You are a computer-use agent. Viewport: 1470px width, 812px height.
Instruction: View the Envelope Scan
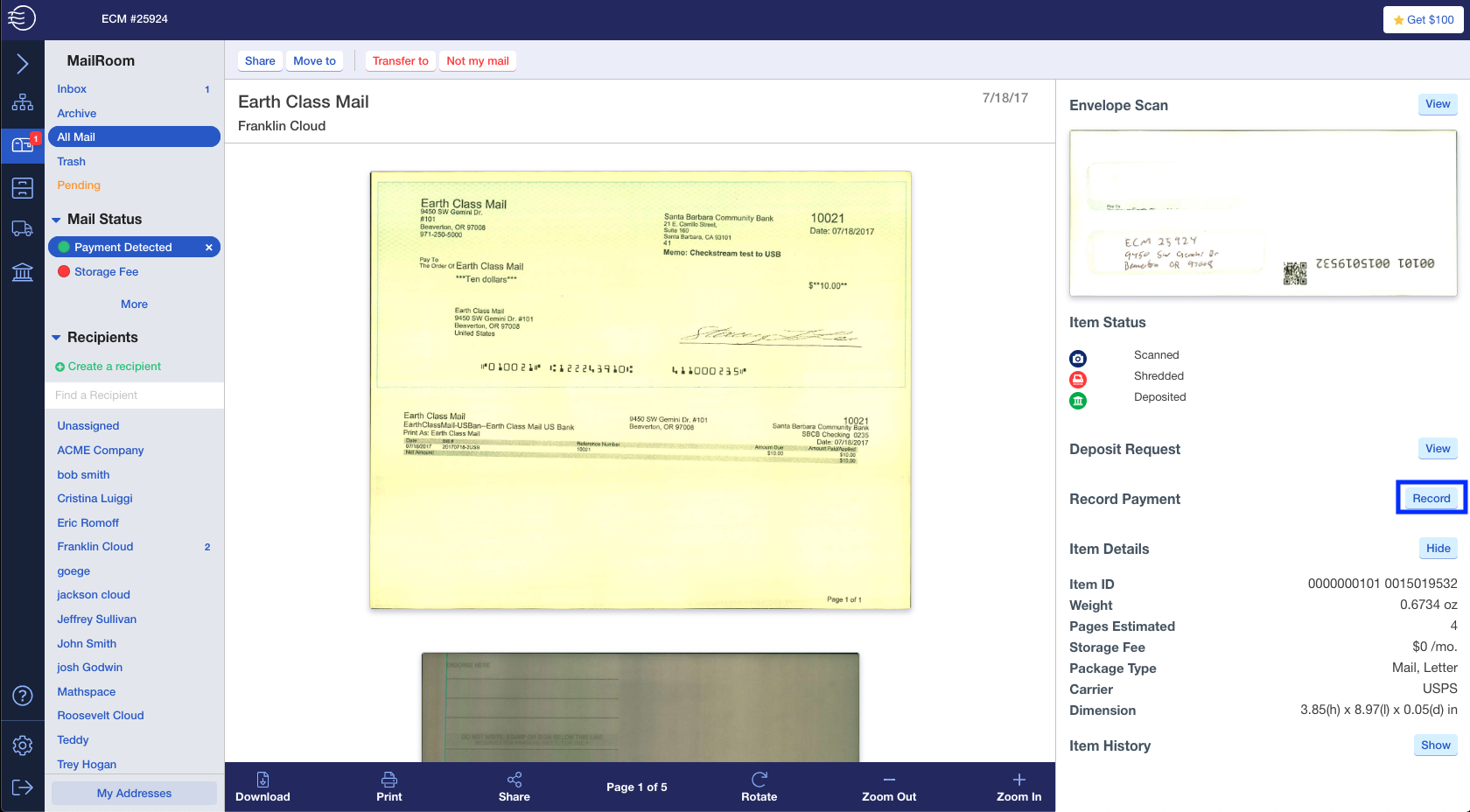[x=1438, y=104]
